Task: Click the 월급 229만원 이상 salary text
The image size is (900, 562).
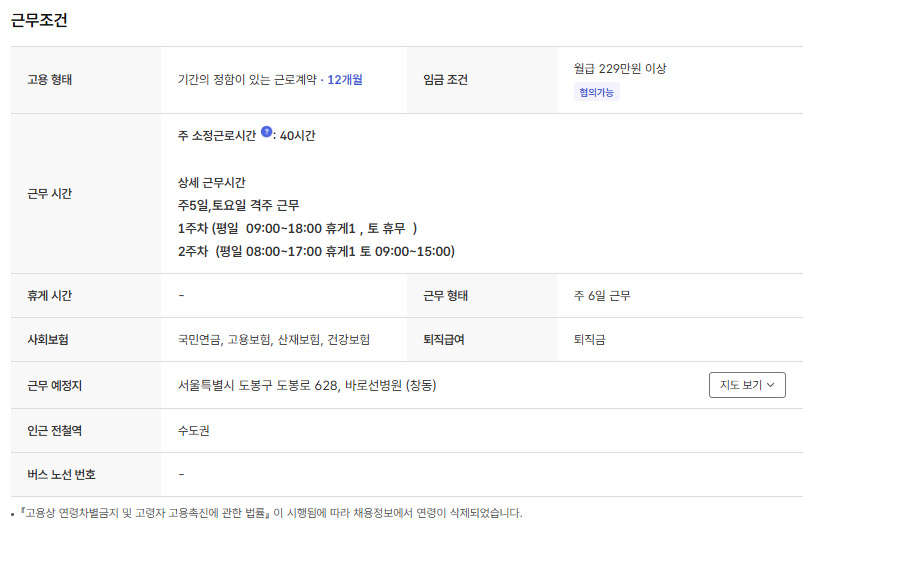Action: [x=620, y=68]
